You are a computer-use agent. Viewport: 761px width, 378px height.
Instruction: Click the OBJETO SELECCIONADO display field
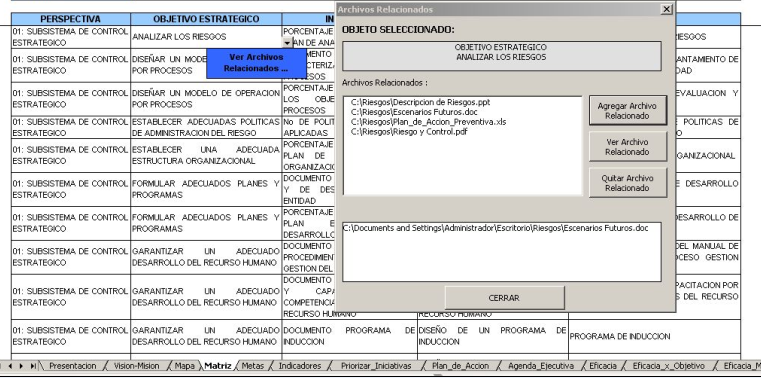[x=502, y=56]
